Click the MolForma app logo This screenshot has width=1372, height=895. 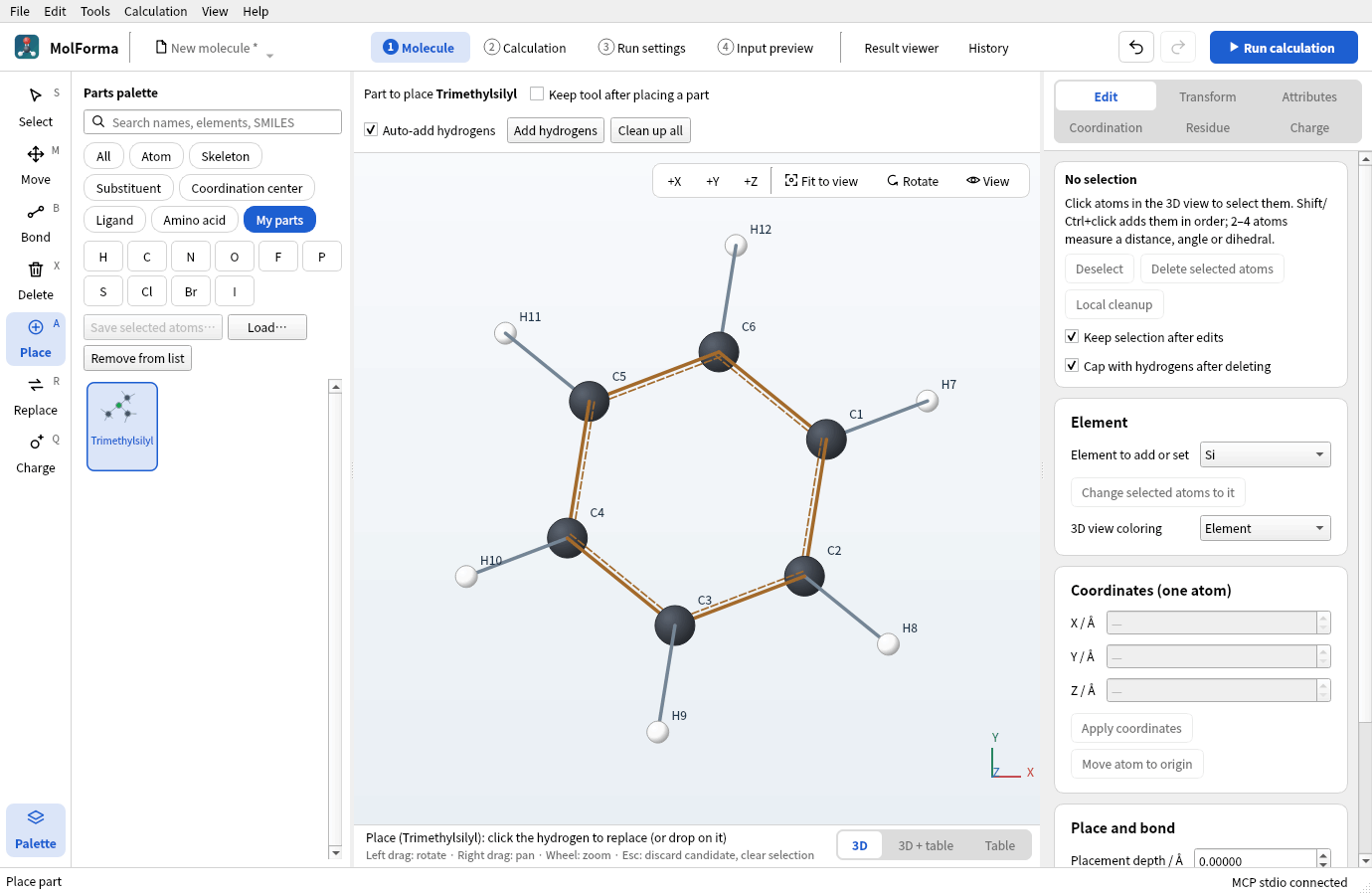27,47
